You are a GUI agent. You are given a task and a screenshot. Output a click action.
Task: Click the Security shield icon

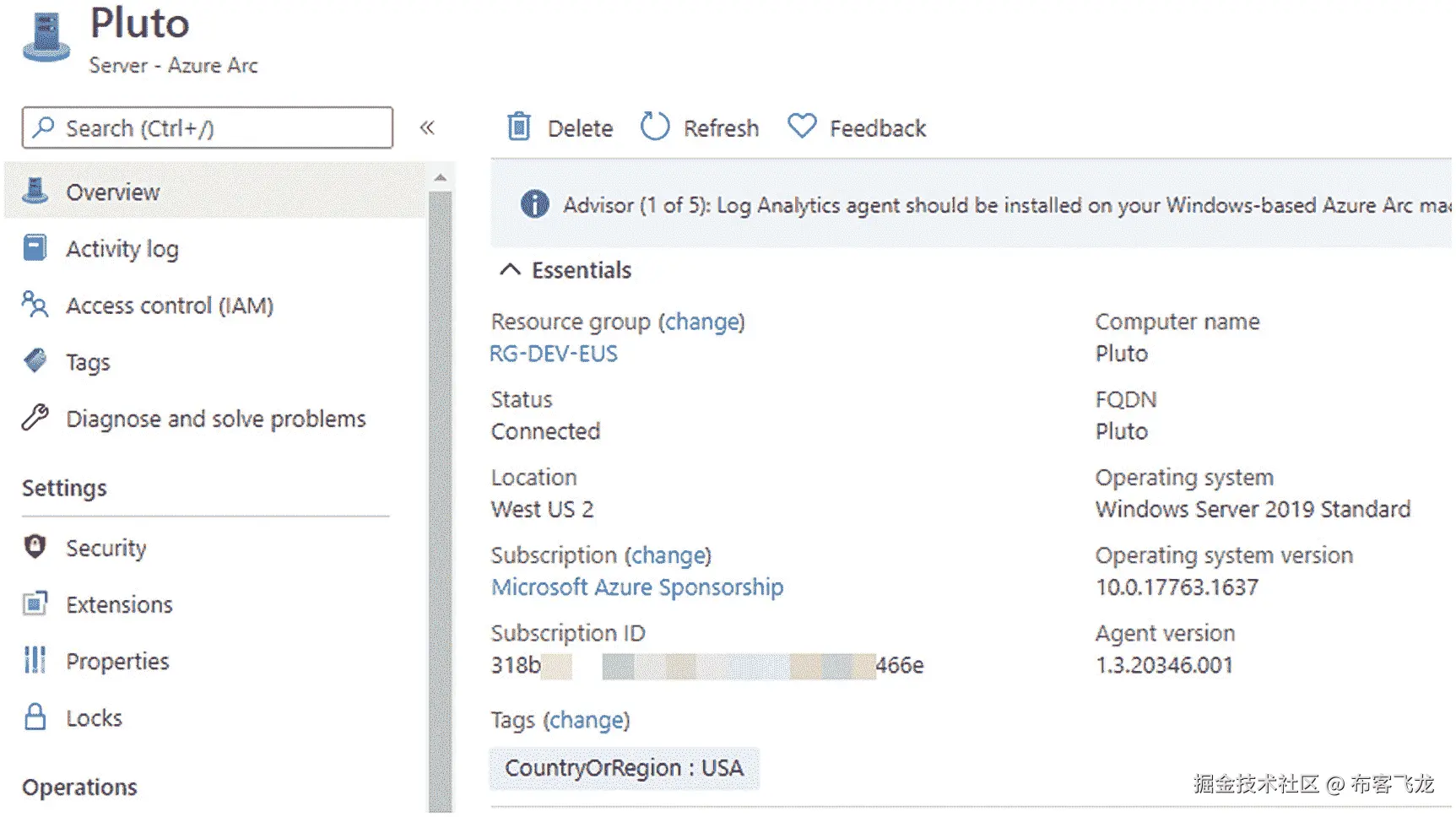tap(35, 547)
